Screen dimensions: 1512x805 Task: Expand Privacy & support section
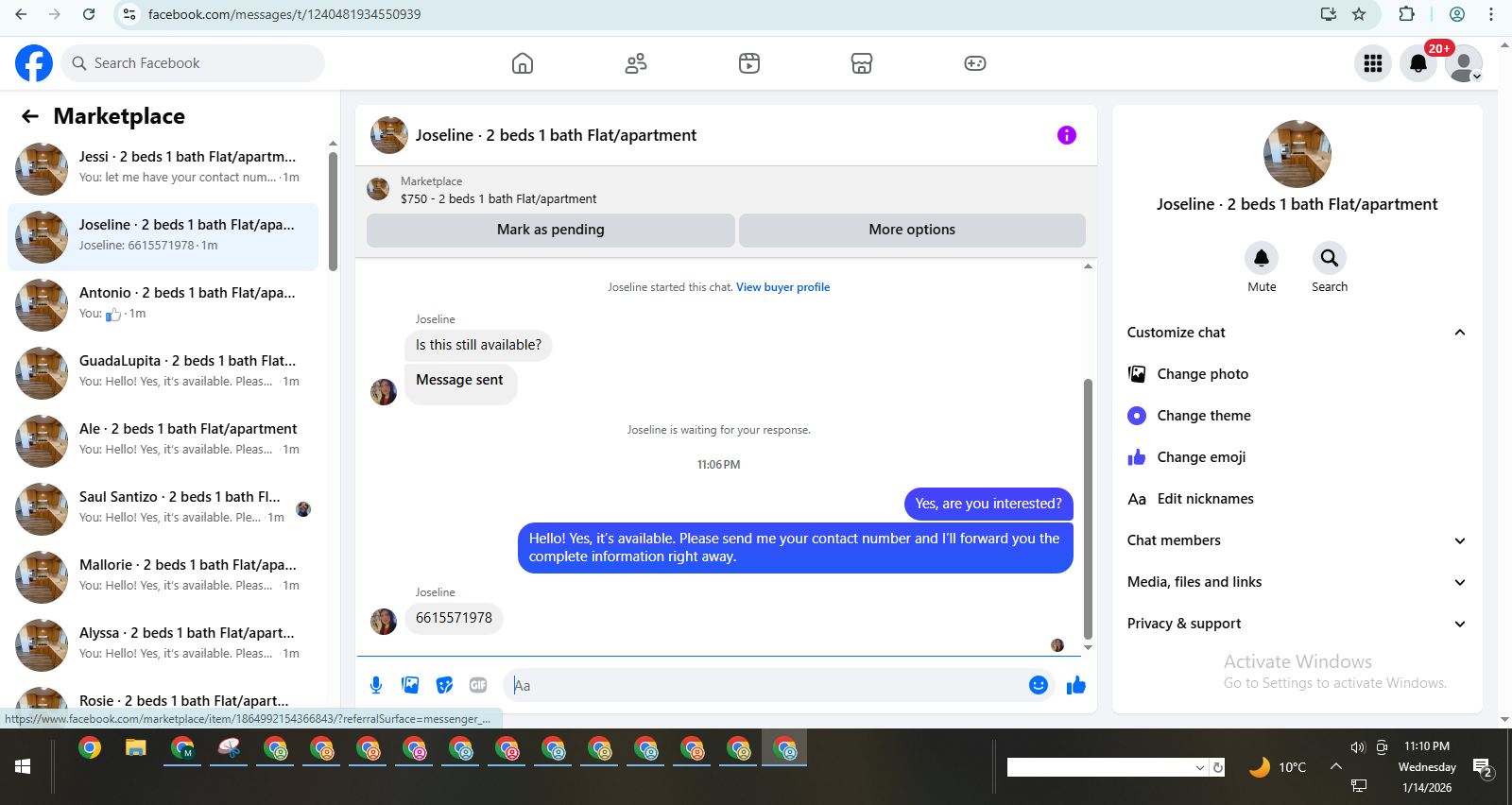pyautogui.click(x=1297, y=624)
